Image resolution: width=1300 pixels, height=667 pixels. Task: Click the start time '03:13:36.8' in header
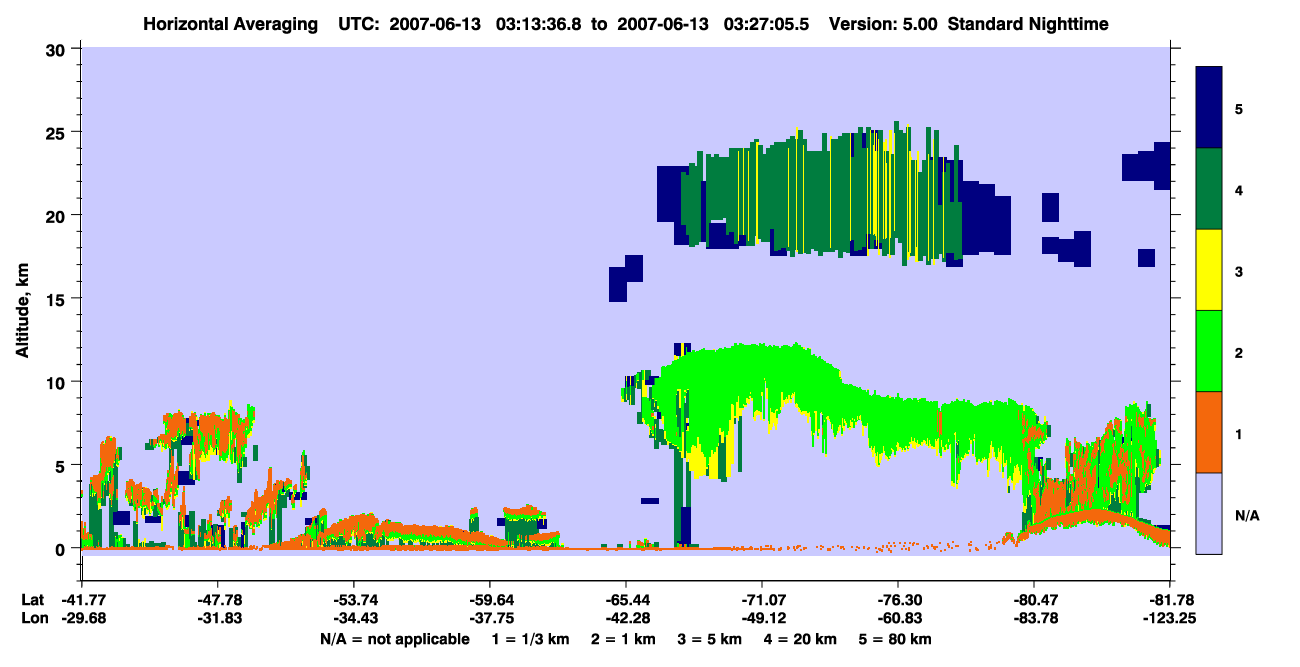539,23
